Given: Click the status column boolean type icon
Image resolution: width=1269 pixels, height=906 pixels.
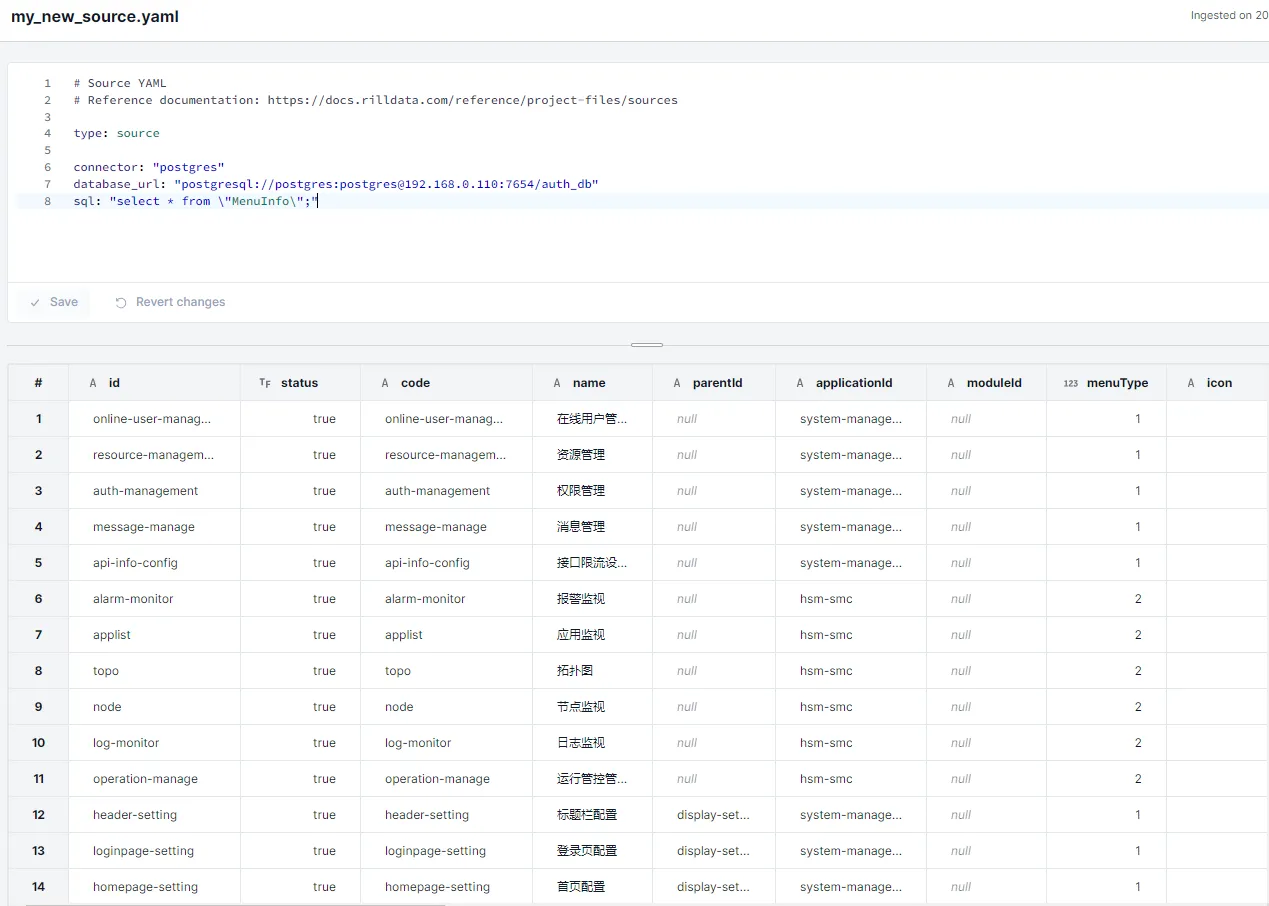Looking at the screenshot, I should (265, 383).
